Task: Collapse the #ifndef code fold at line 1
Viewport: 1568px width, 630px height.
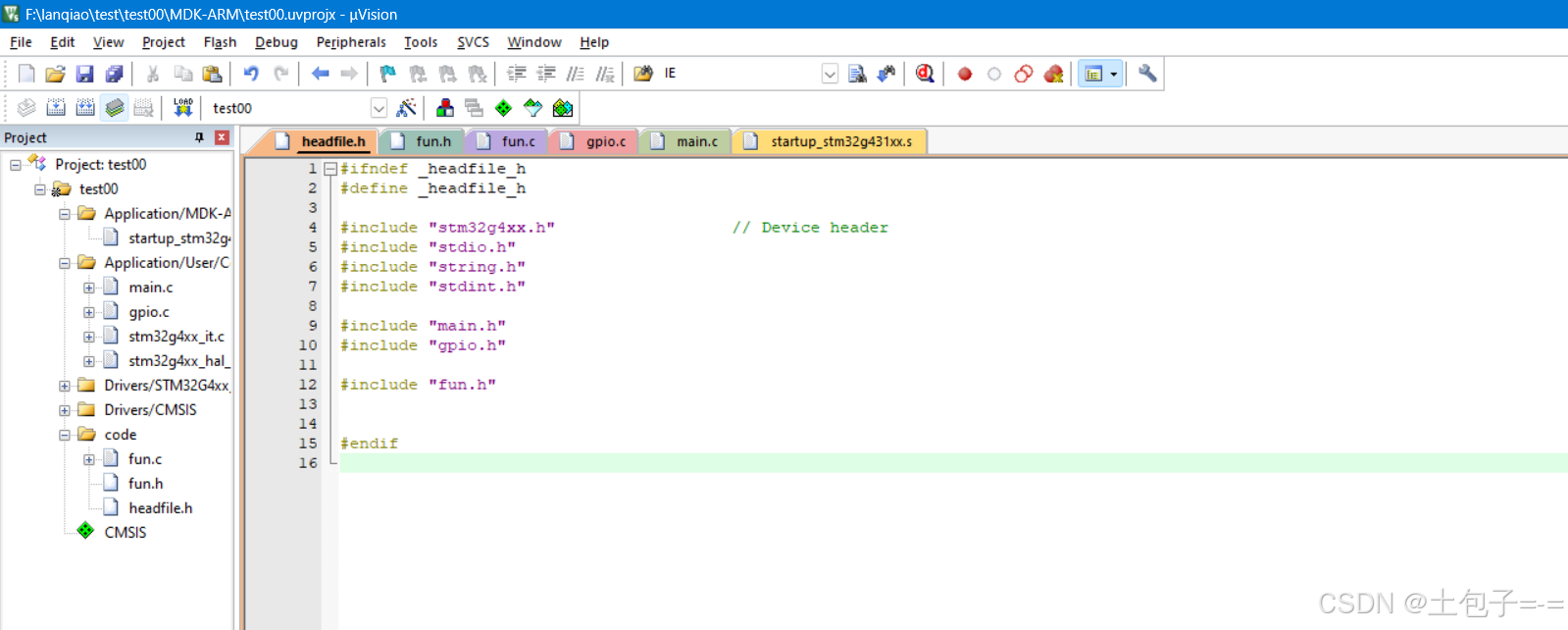Action: (x=330, y=169)
